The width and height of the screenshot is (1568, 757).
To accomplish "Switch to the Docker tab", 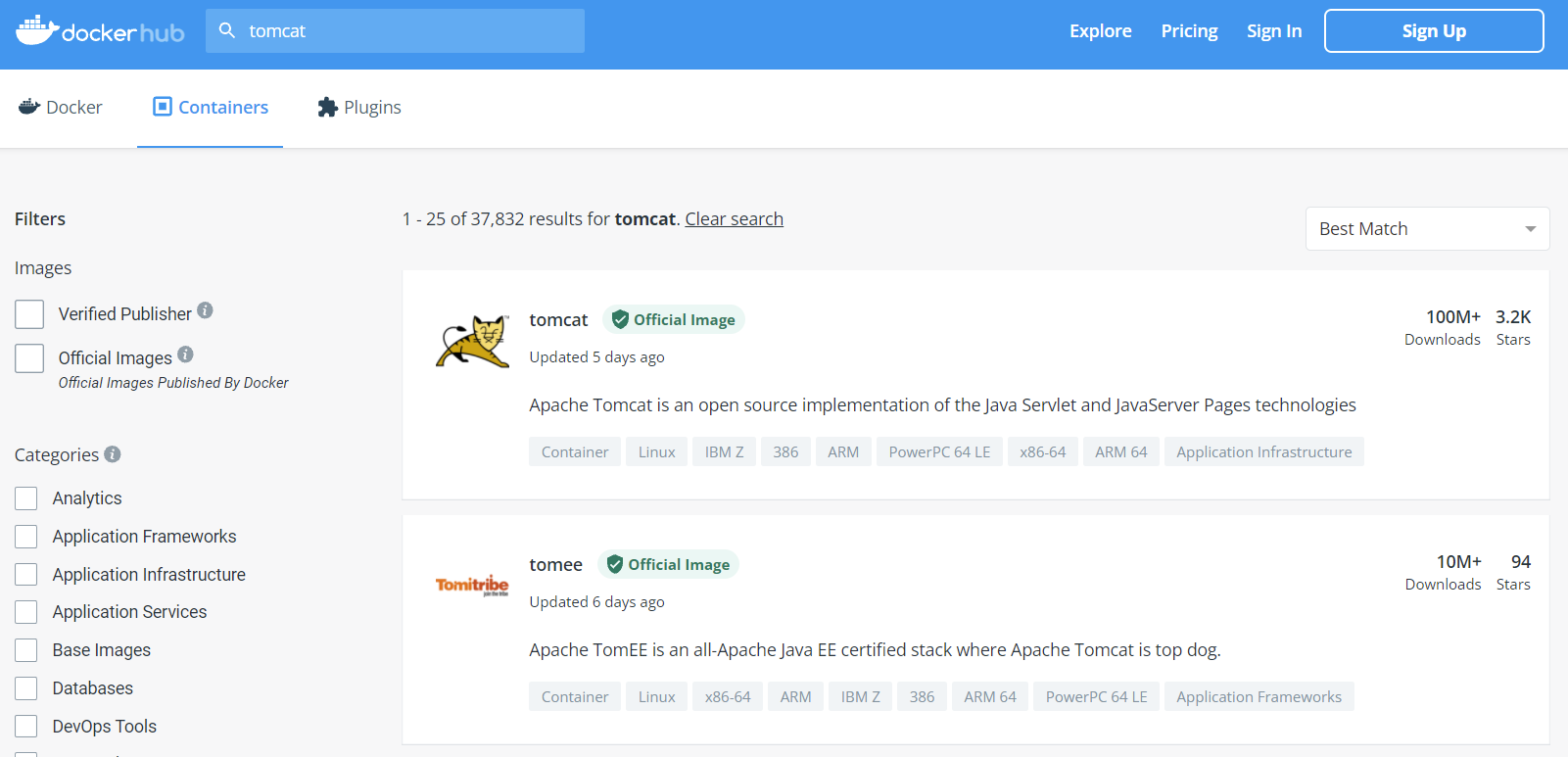I will tap(61, 108).
